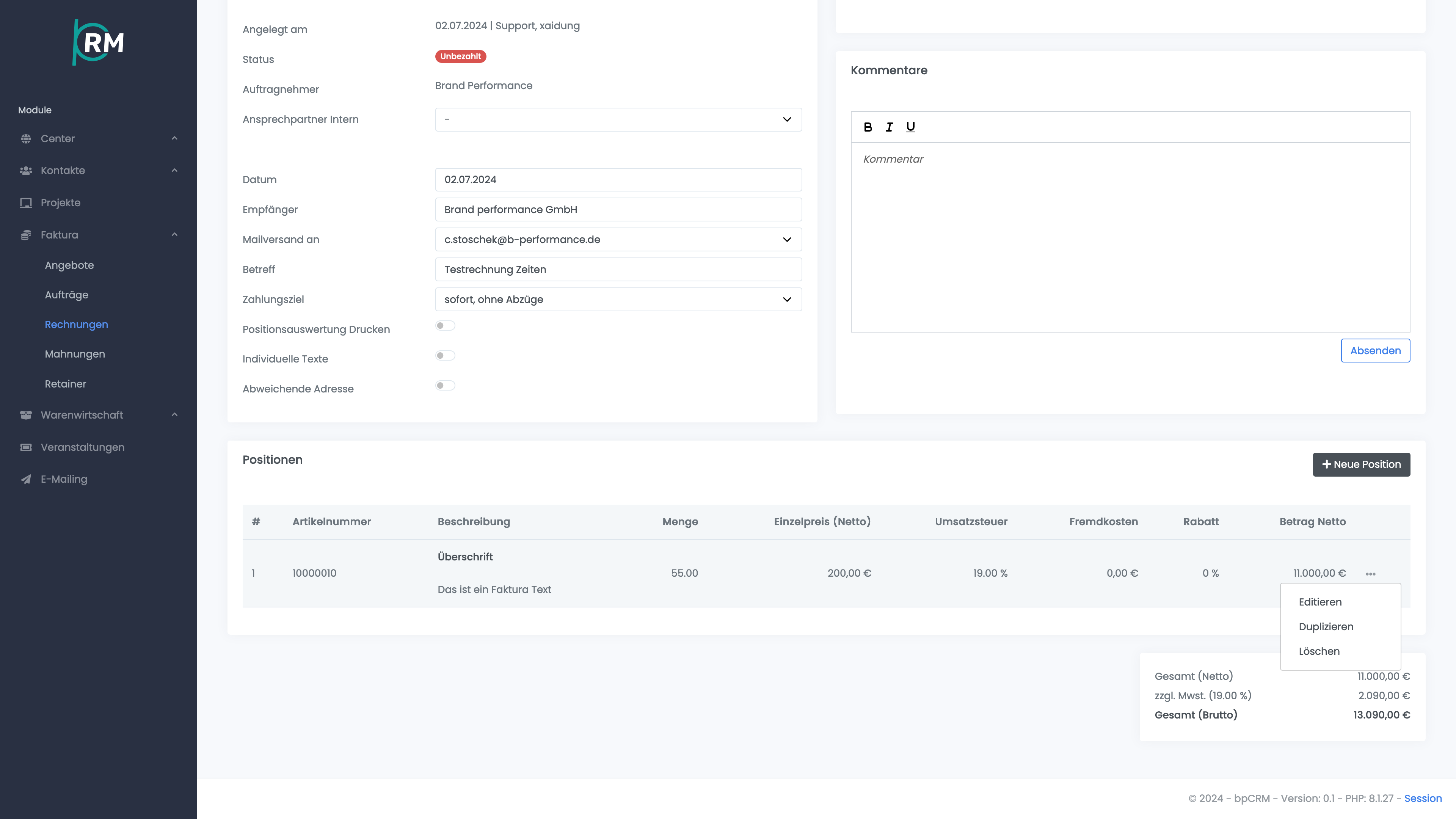
Task: Click the Warenwirtschaft box icon
Action: pos(26,415)
